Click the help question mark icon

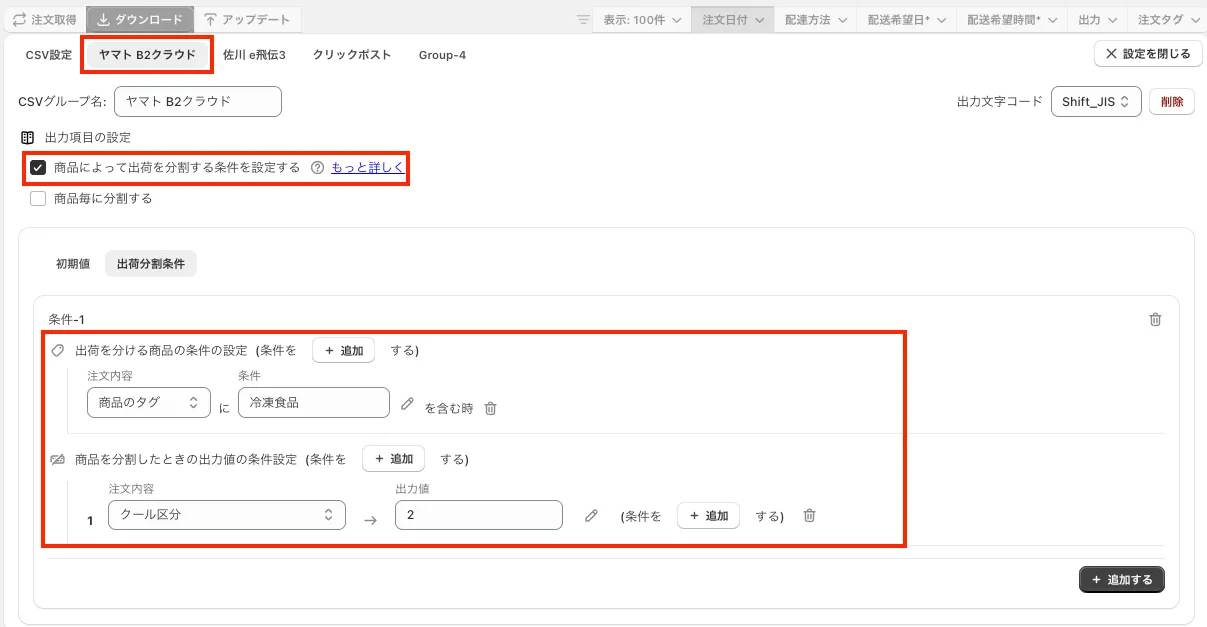coord(317,168)
